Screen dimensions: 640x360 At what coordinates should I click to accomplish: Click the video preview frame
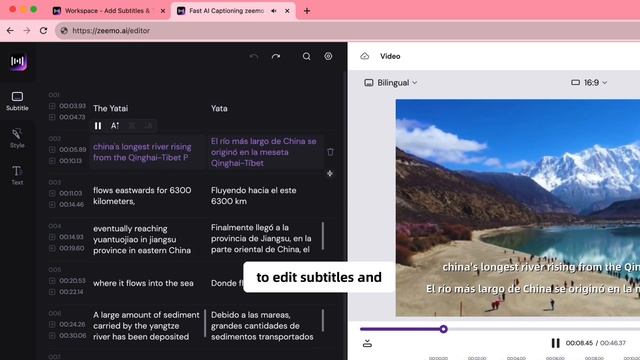pos(518,208)
